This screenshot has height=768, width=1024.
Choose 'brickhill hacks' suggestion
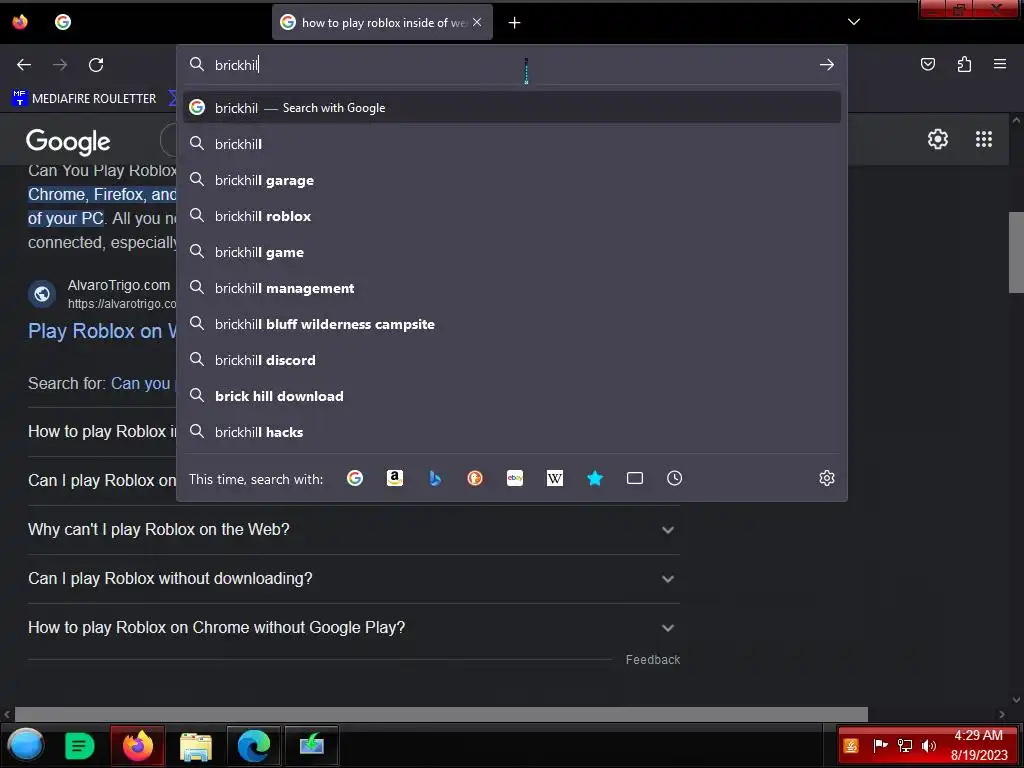coord(512,432)
